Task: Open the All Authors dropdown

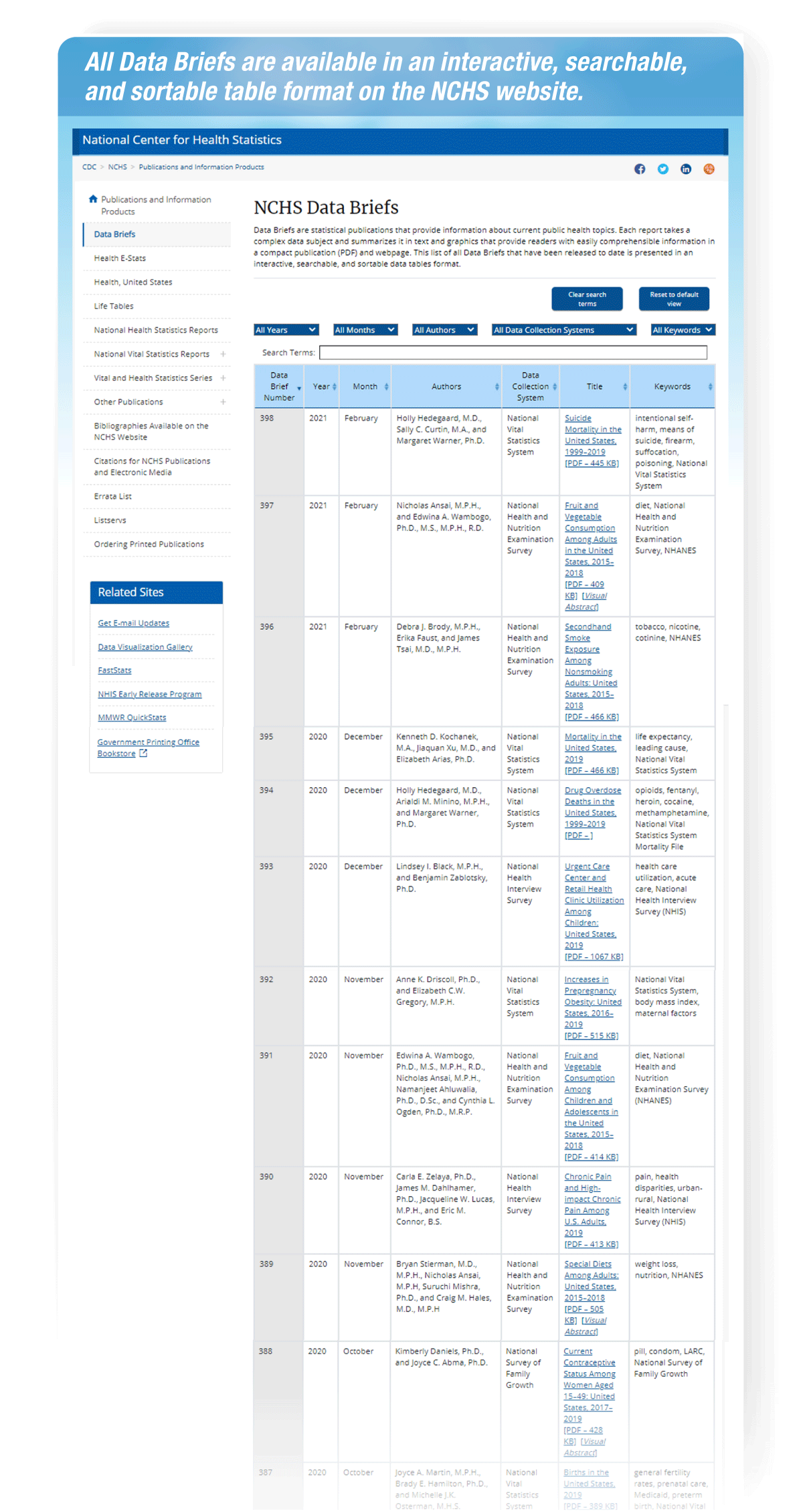Action: 444,329
